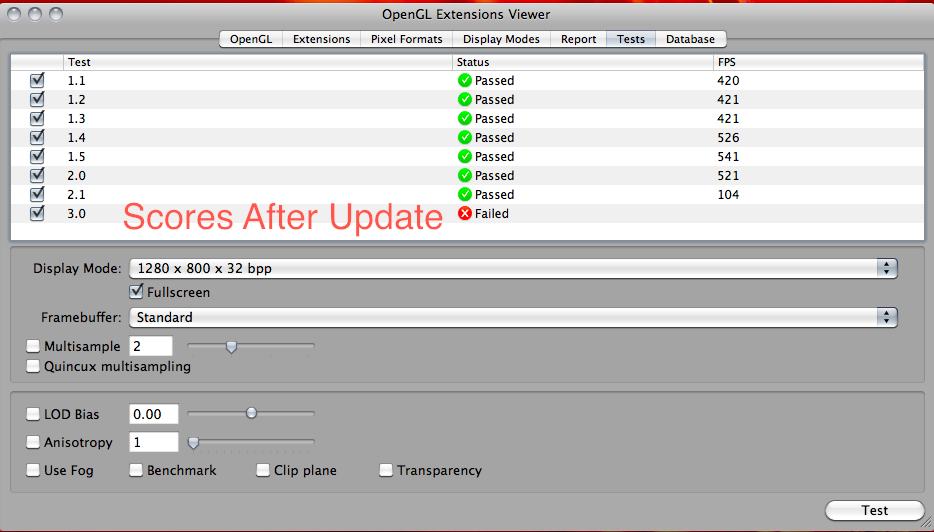Toggle the 2.0 test checkbox
The height and width of the screenshot is (532, 934).
click(x=37, y=175)
